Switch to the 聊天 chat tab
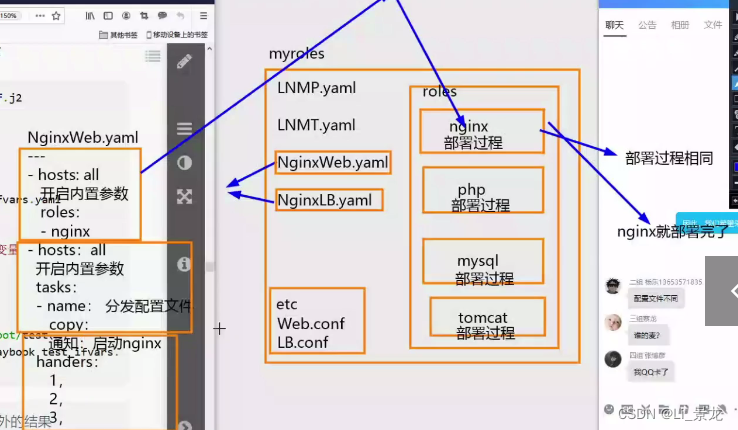 pos(614,25)
